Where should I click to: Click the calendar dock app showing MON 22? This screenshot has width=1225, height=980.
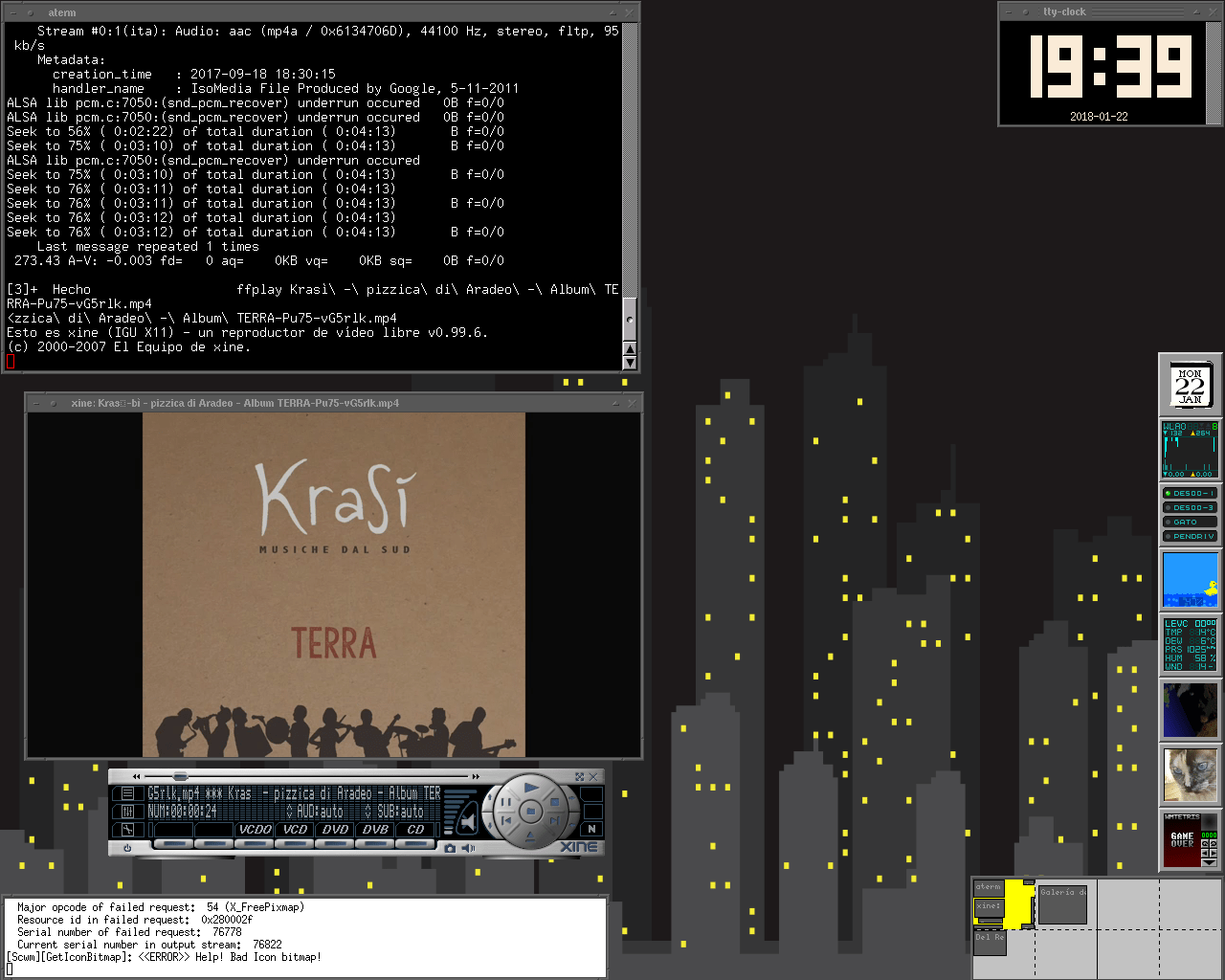[1190, 386]
